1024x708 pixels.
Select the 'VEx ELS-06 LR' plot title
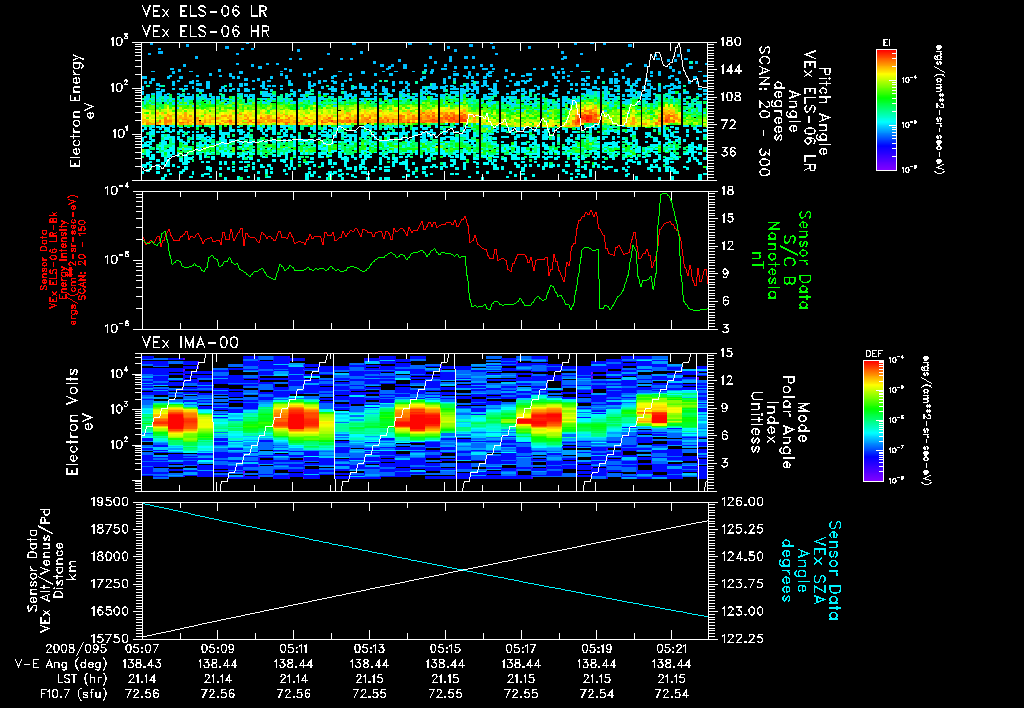tap(204, 11)
